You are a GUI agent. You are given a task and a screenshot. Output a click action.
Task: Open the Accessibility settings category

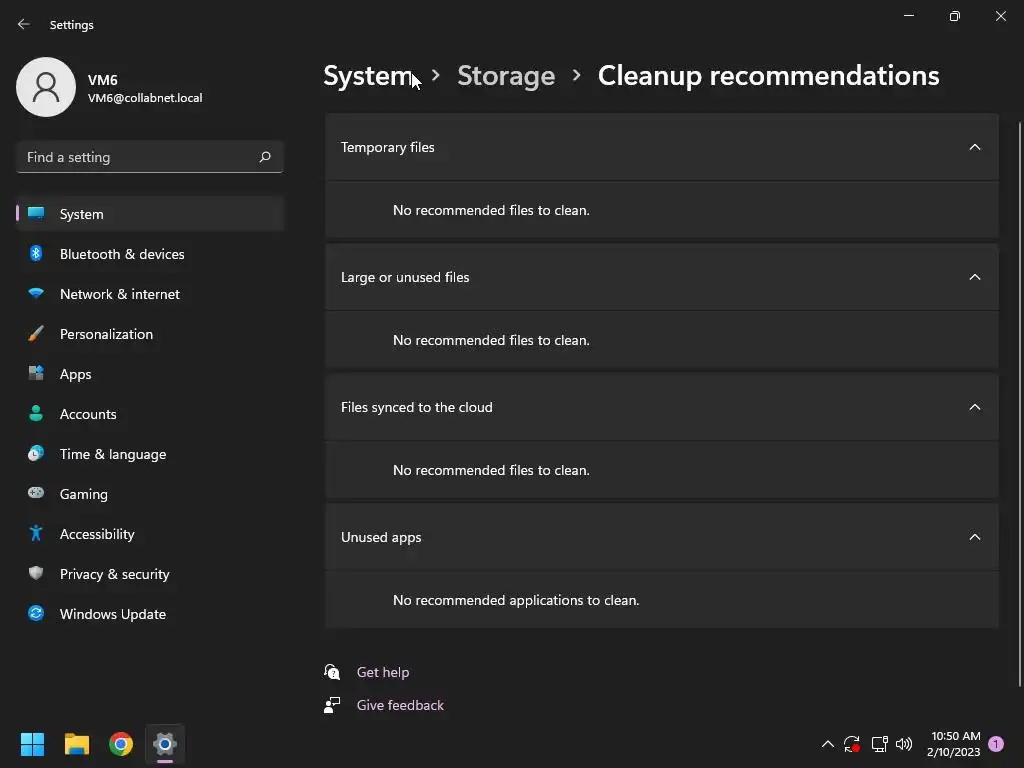(97, 534)
